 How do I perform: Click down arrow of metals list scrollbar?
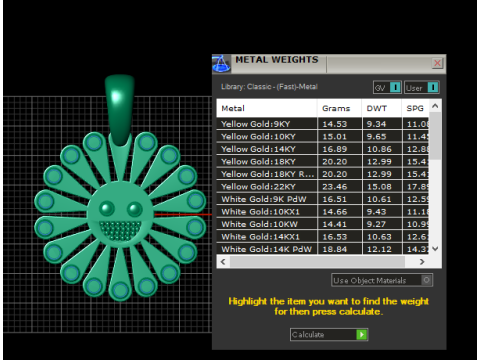tap(435, 249)
